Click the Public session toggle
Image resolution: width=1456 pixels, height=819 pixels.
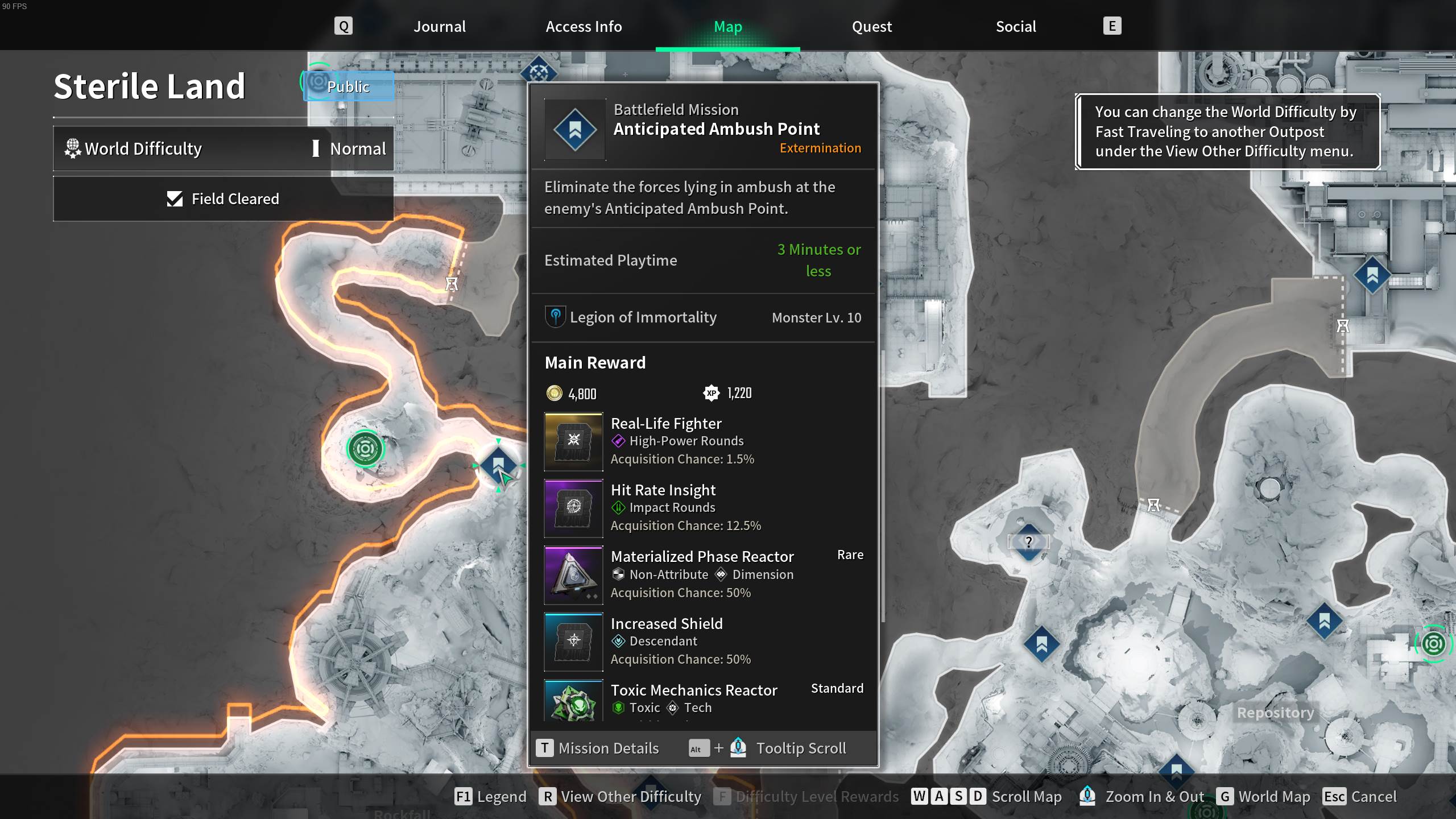348,86
